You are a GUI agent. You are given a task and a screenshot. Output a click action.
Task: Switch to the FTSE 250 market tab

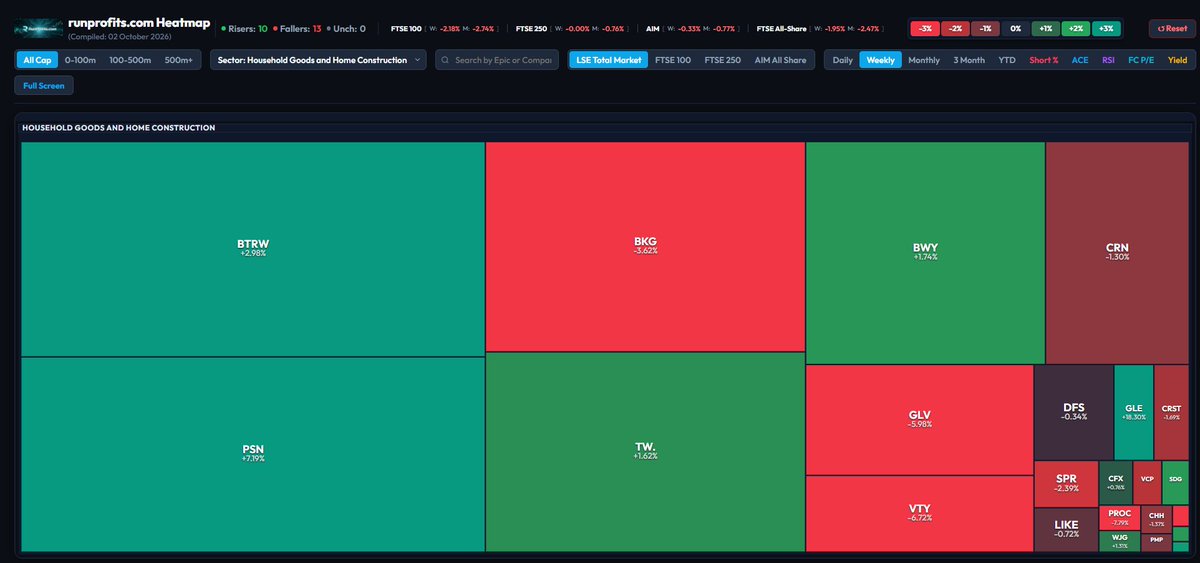tap(722, 60)
